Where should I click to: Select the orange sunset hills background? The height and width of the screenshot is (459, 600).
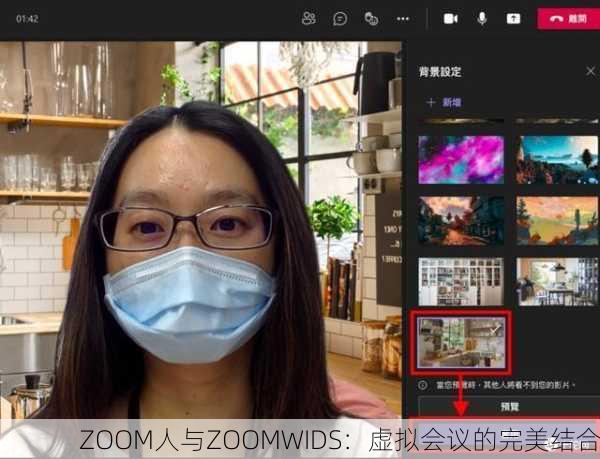(557, 221)
